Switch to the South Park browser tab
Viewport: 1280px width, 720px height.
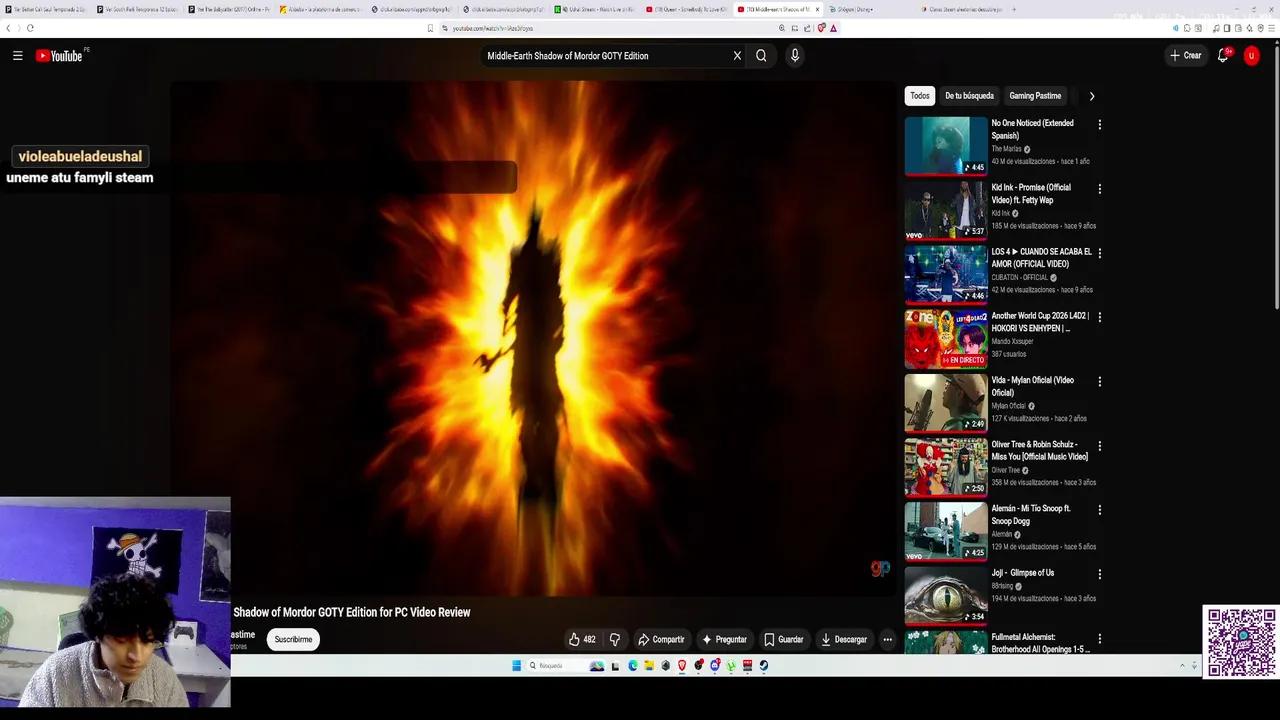[137, 9]
